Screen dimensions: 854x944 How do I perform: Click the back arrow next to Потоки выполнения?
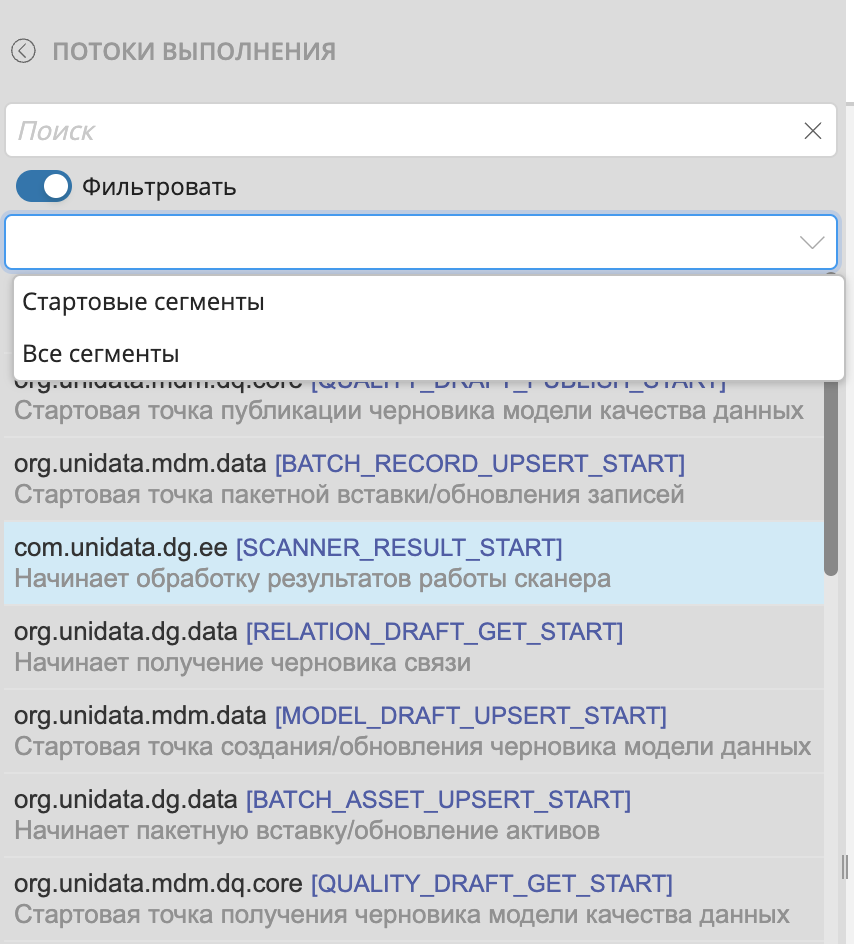[x=23, y=51]
